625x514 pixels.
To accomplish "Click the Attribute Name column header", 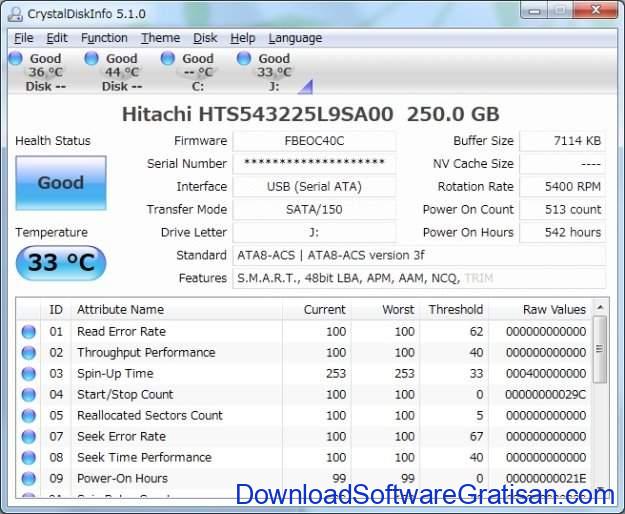I will [x=177, y=310].
